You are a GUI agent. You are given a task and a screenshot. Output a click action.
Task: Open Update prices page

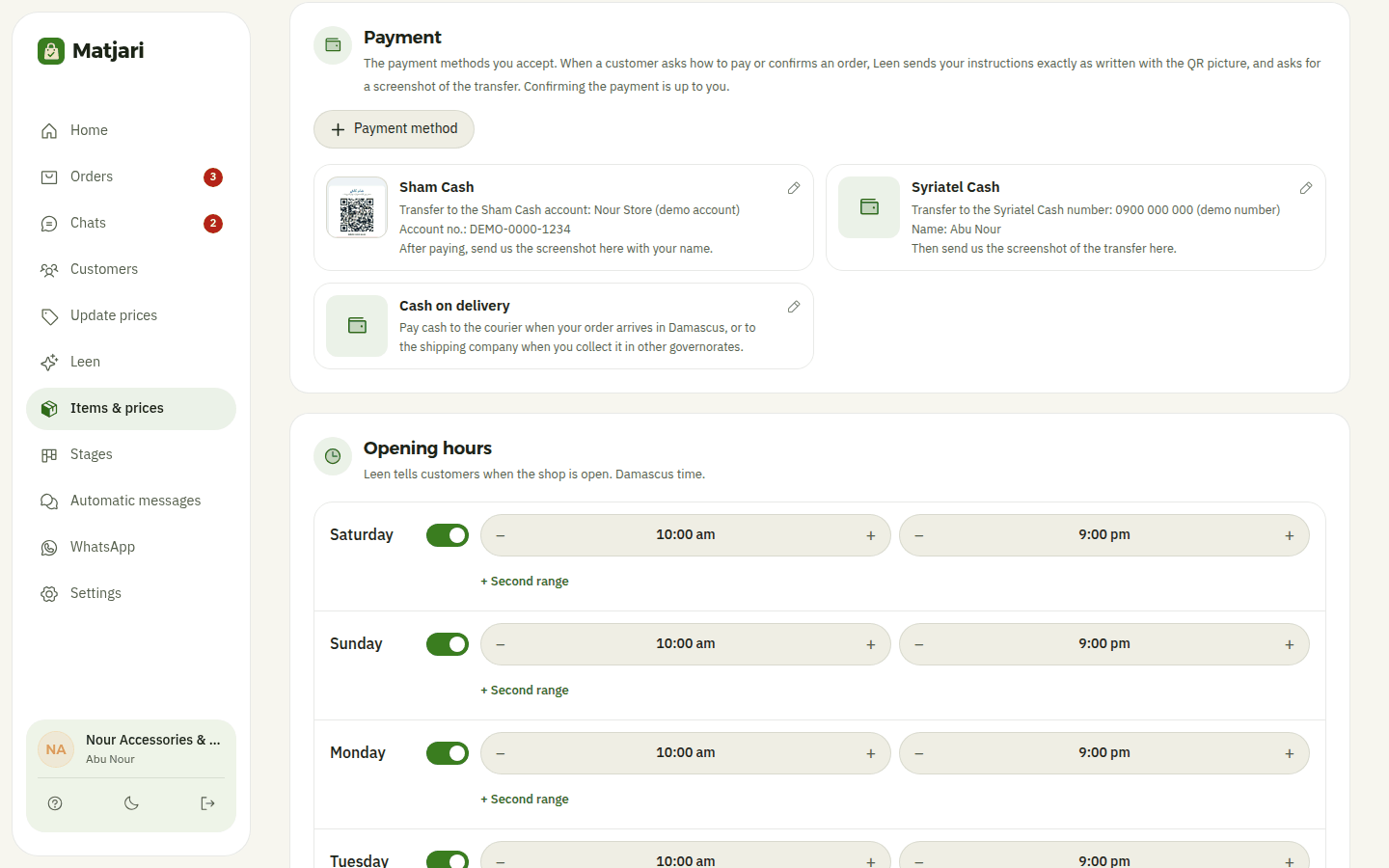[x=131, y=315]
